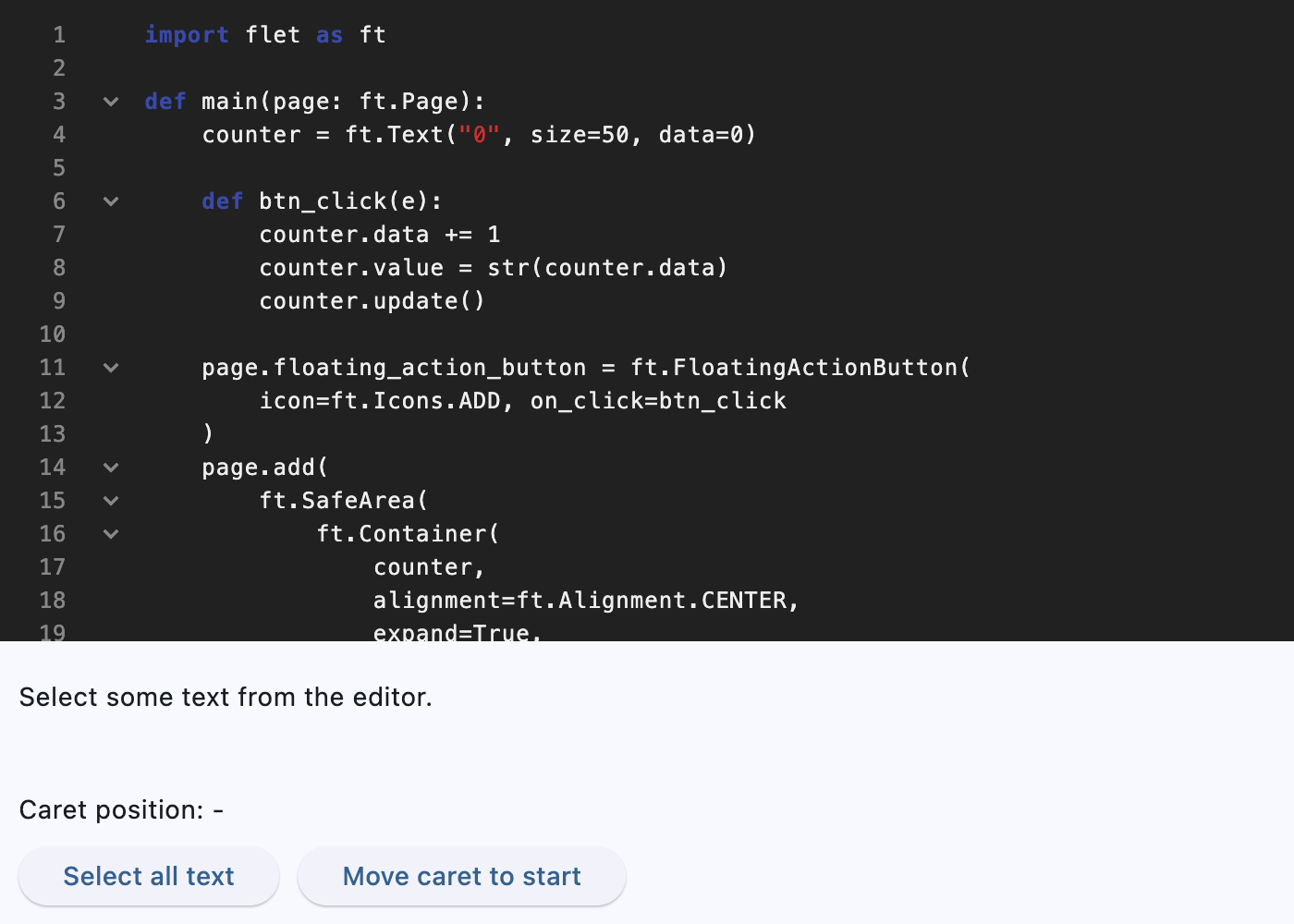Collapse the ft.Container block fold
This screenshot has width=1294, height=924.
110,534
